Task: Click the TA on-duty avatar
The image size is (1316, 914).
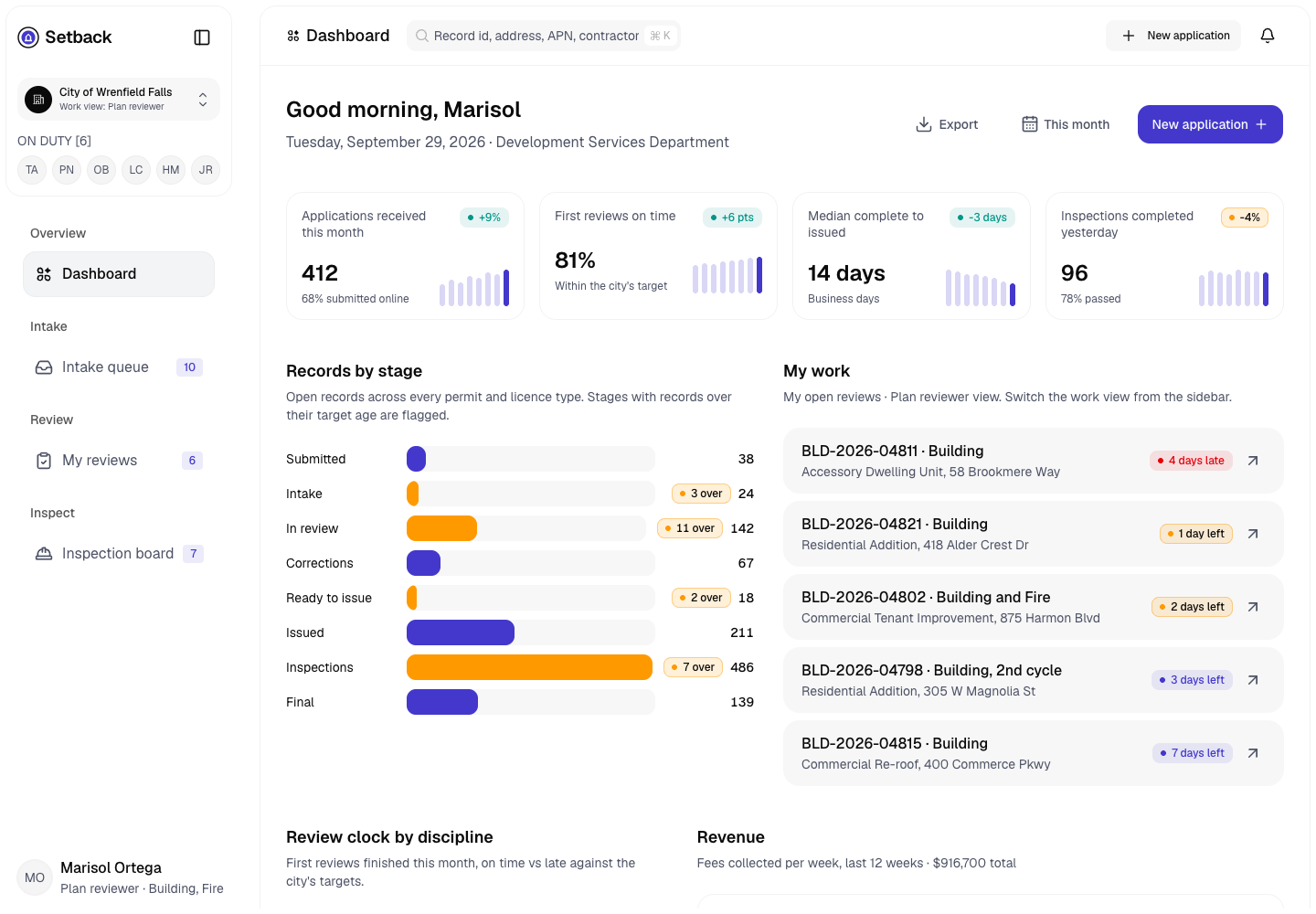Action: point(32,170)
